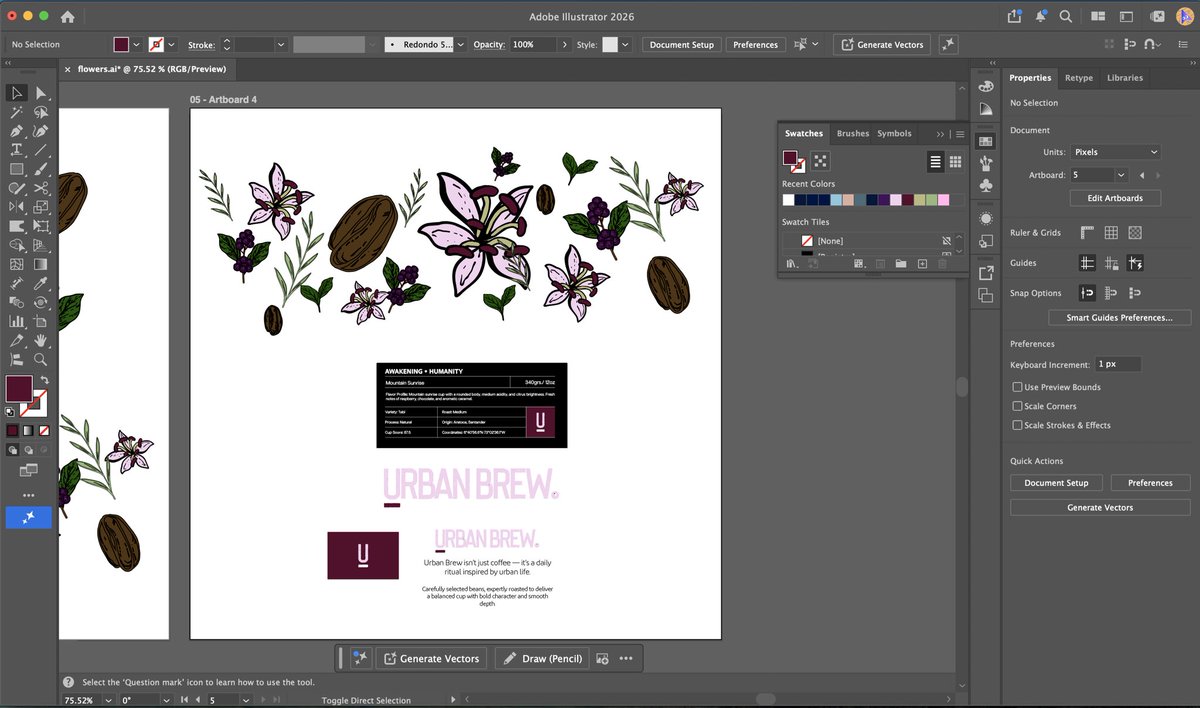Image resolution: width=1200 pixels, height=708 pixels.
Task: Open the Symbols club icon in dock
Action: [x=986, y=185]
